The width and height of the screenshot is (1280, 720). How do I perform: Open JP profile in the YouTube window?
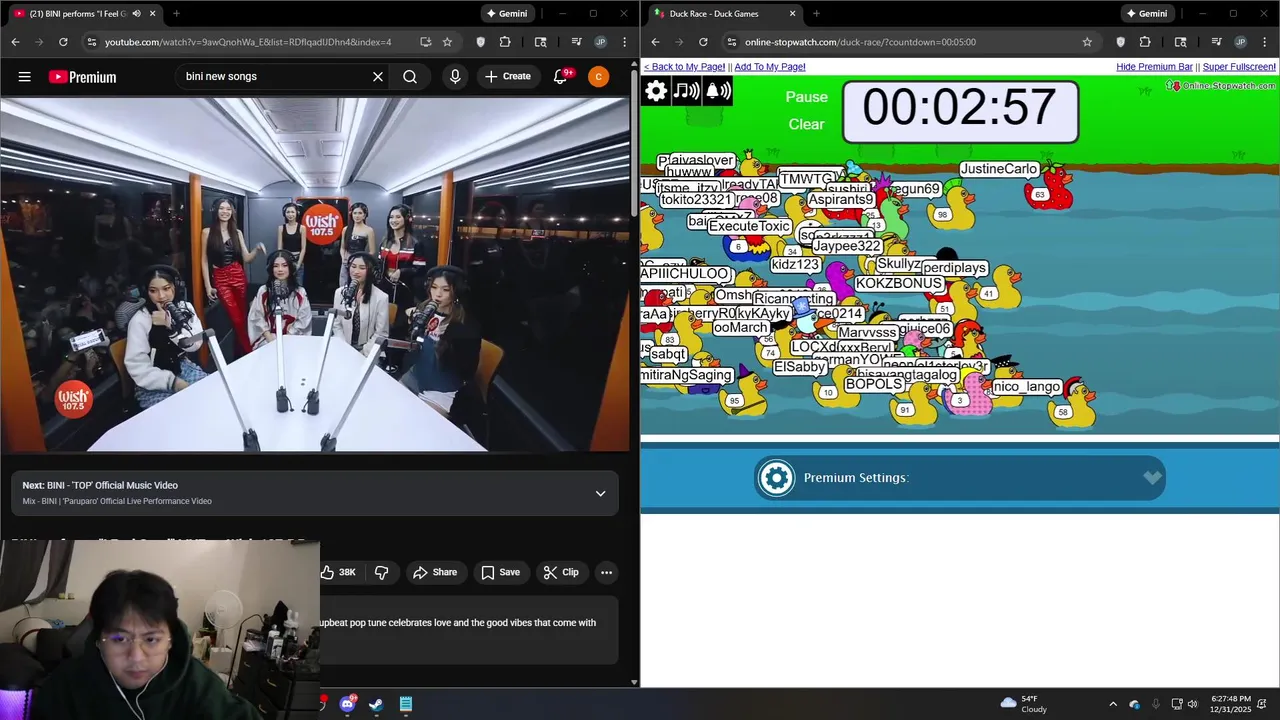click(600, 42)
